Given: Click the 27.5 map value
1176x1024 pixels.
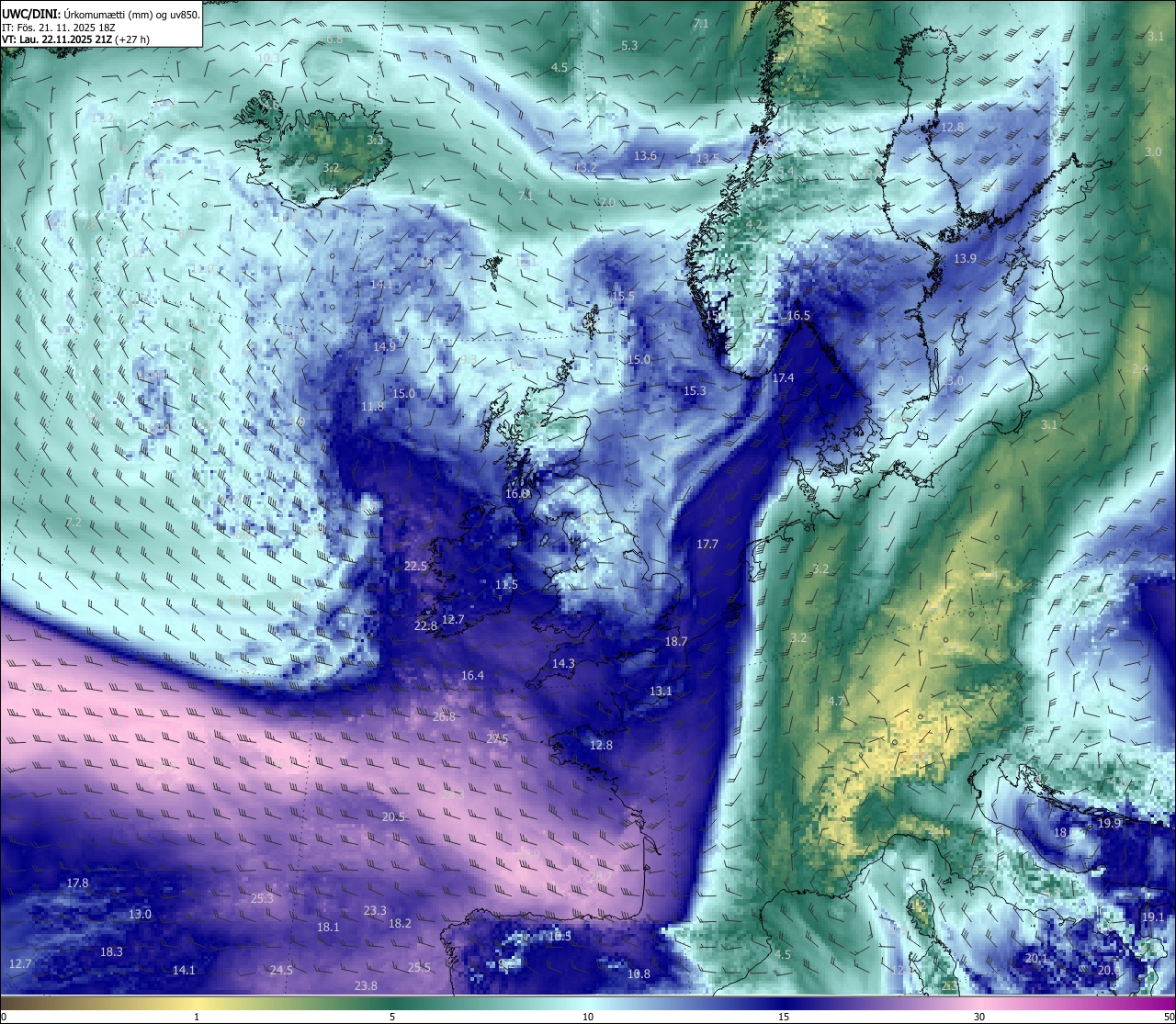Looking at the screenshot, I should (x=497, y=739).
